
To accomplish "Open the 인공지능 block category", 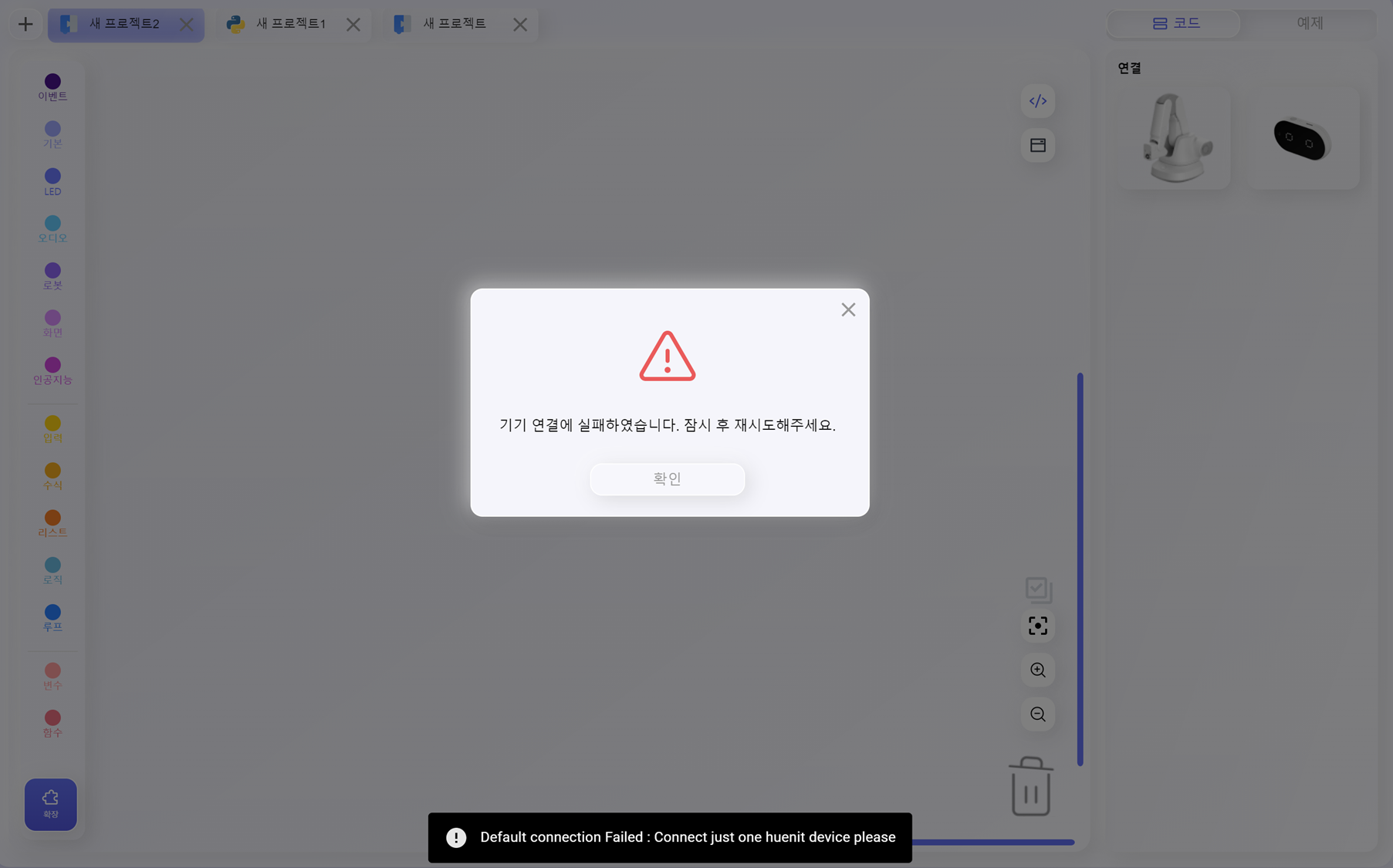I will click(x=52, y=370).
